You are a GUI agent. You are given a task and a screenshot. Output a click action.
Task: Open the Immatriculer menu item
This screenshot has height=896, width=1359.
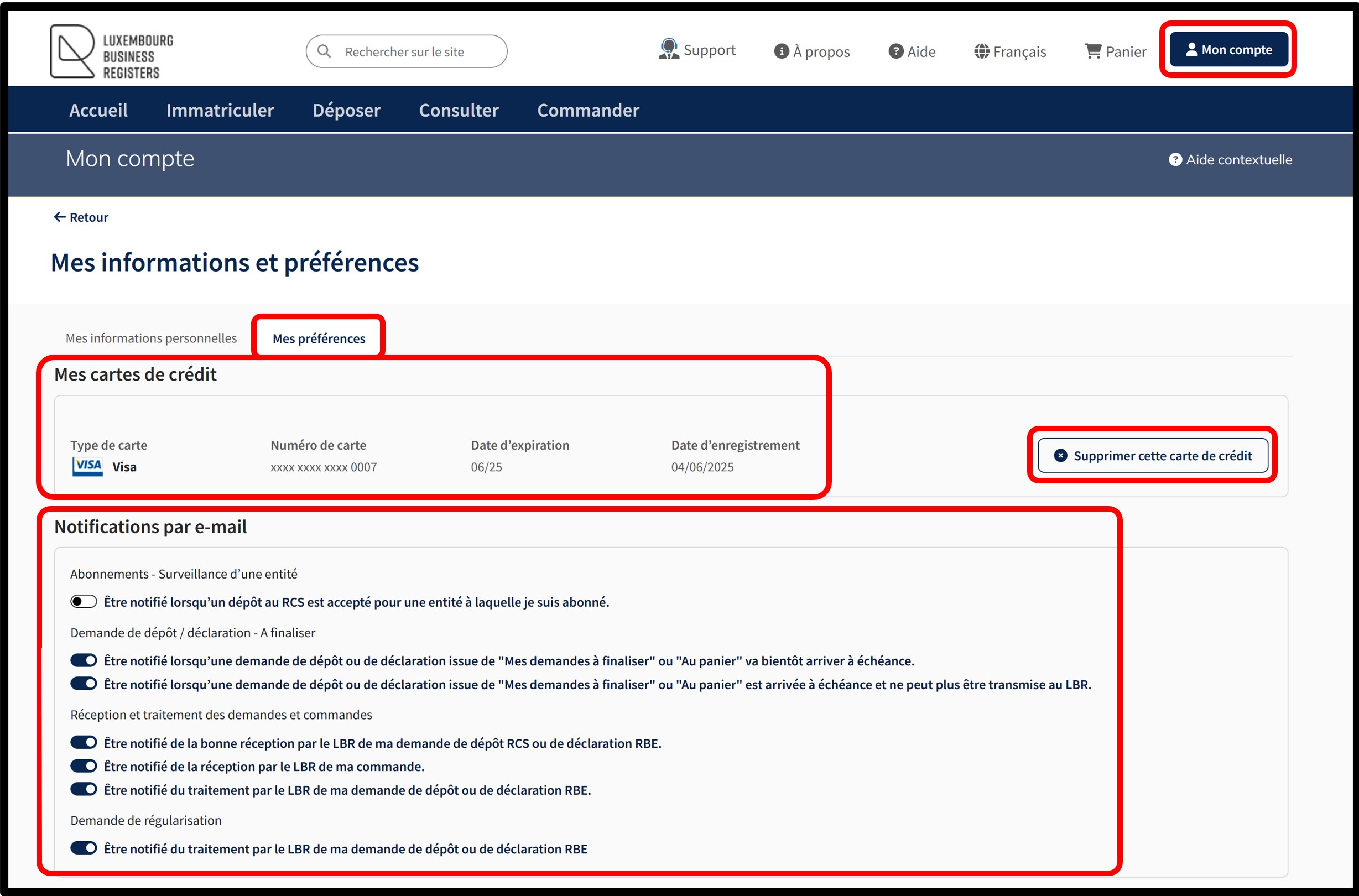click(x=220, y=110)
